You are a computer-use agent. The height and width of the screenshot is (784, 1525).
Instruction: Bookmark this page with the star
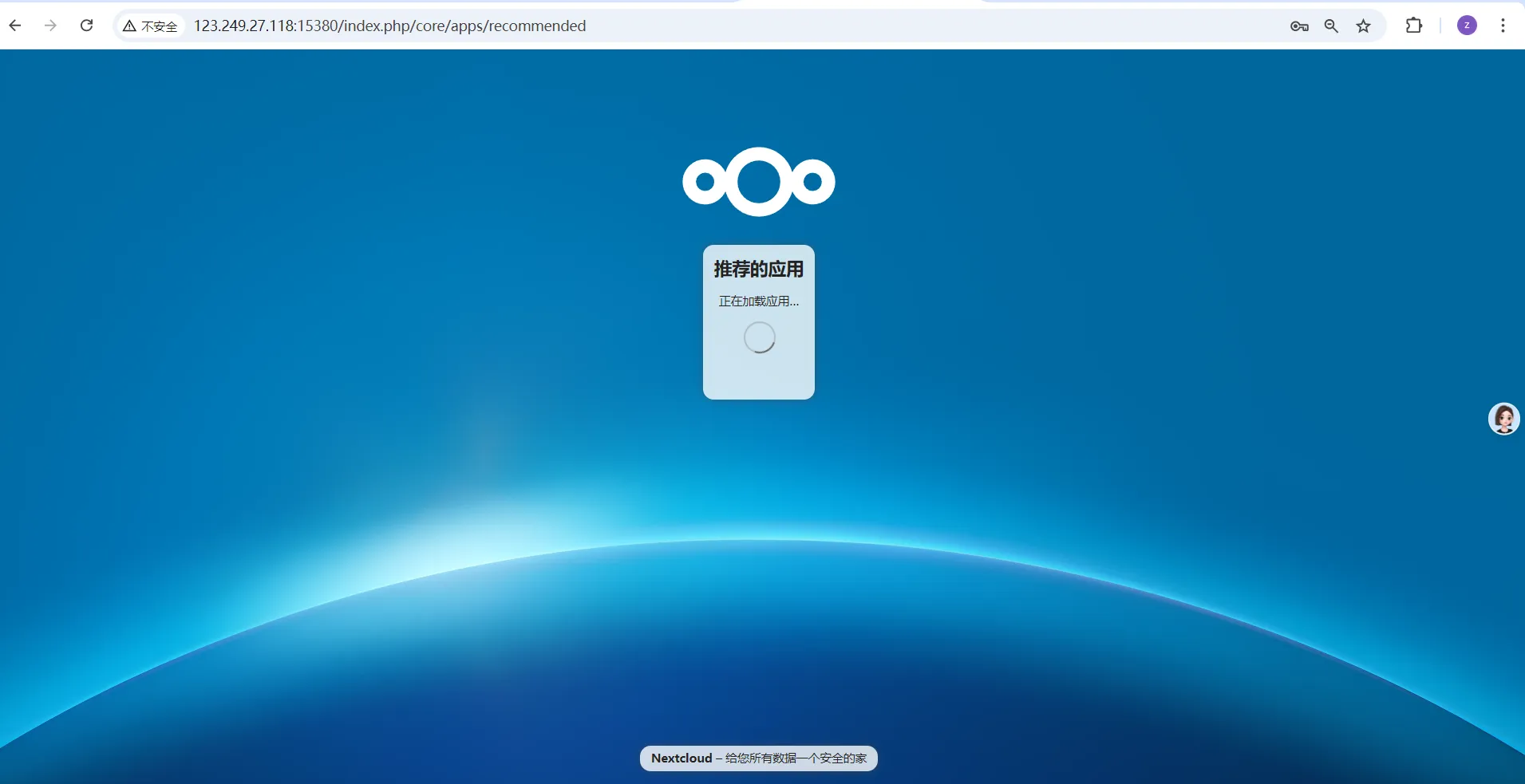click(x=1364, y=26)
